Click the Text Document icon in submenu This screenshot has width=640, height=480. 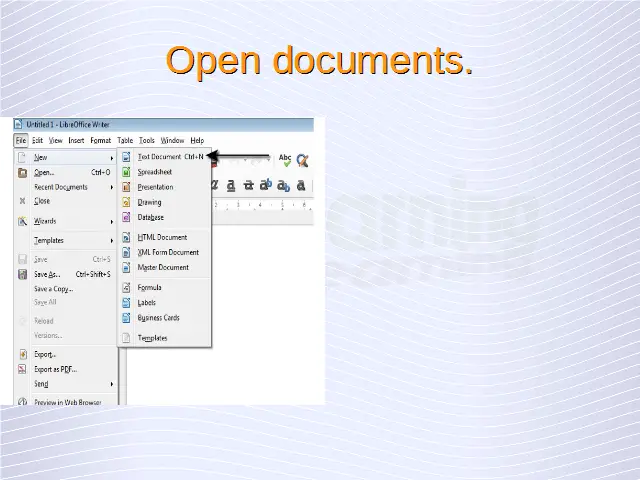(126, 157)
